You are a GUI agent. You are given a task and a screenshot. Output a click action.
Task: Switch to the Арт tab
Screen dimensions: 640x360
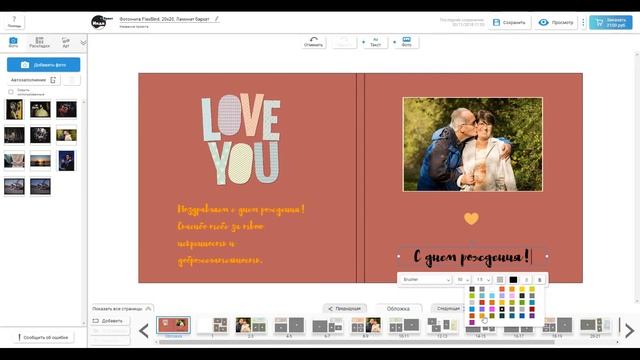[66, 42]
